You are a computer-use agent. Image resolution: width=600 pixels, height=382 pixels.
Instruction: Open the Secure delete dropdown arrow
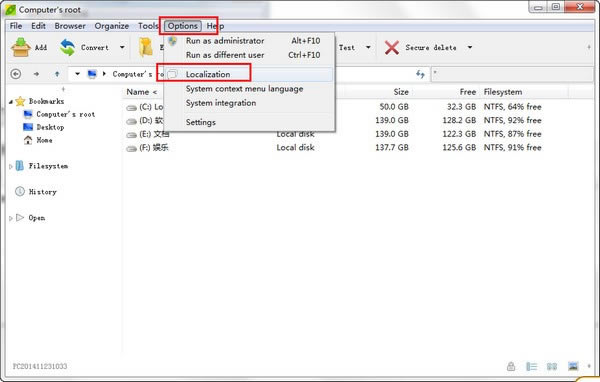[x=470, y=47]
